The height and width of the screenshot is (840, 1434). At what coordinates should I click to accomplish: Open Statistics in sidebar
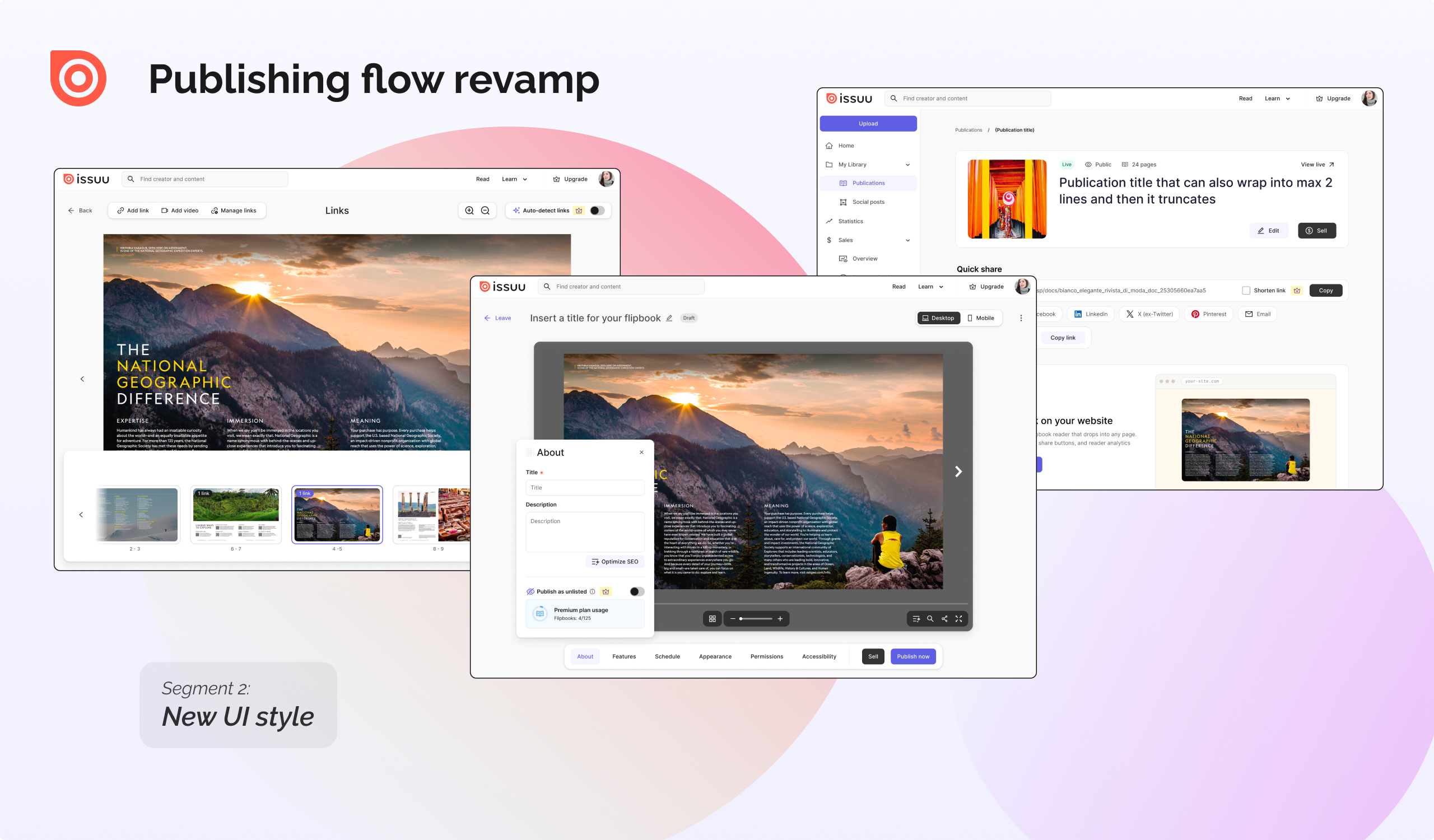tap(868, 221)
